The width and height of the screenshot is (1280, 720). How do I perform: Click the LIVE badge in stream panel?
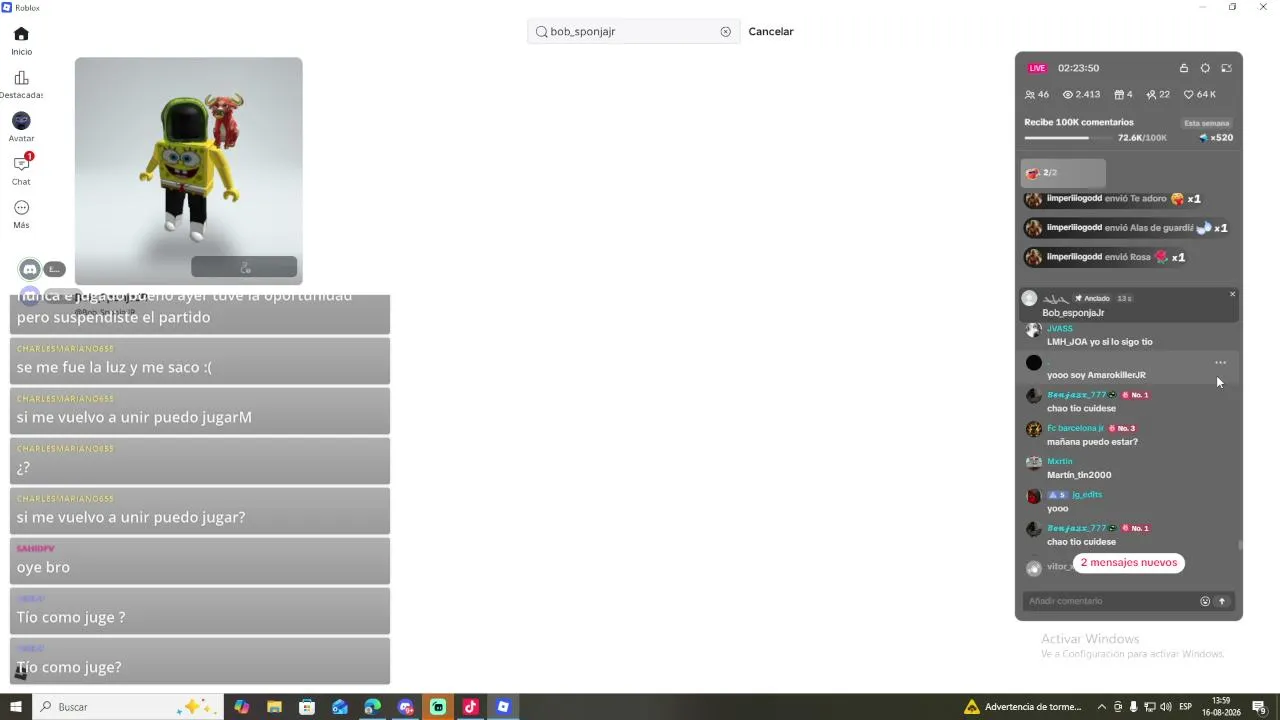[1037, 68]
